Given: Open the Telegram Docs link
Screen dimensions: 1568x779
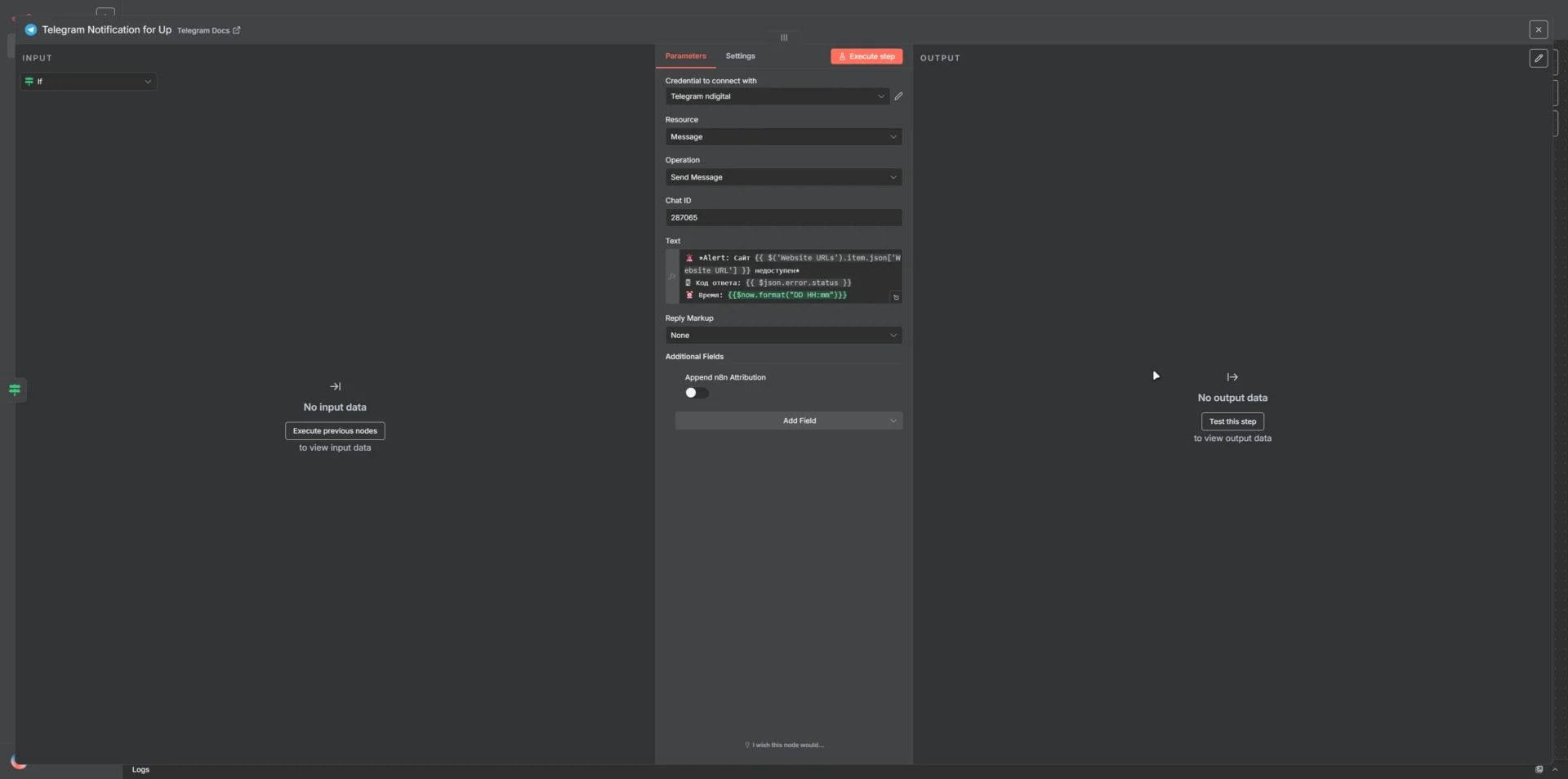Looking at the screenshot, I should 208,31.
